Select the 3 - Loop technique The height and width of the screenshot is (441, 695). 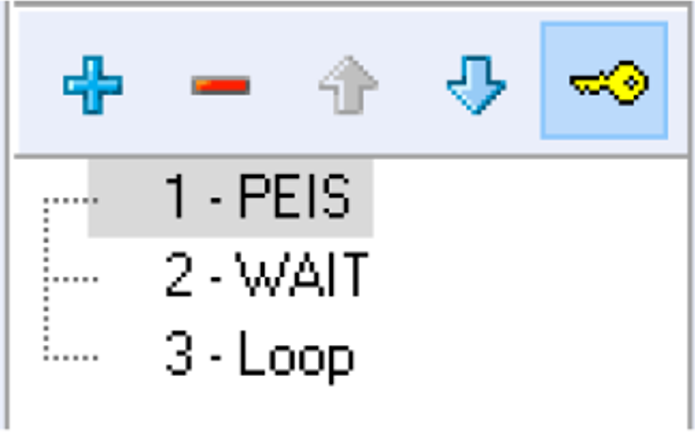tap(259, 356)
